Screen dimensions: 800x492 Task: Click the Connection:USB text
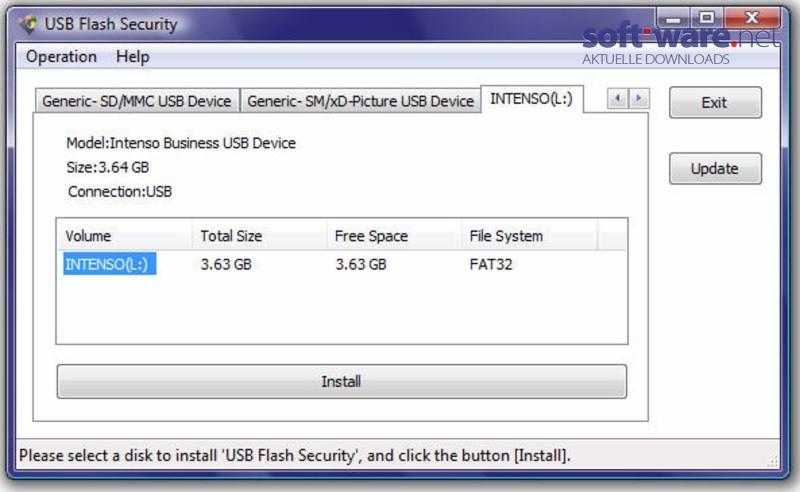[x=120, y=192]
